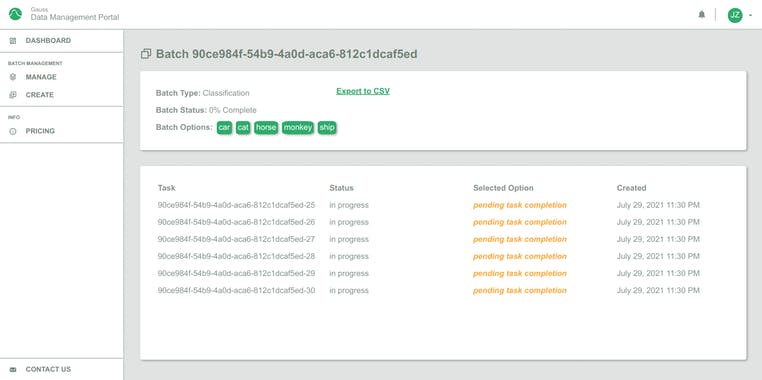Open the PRICING page
This screenshot has height=380, width=762.
[40, 131]
